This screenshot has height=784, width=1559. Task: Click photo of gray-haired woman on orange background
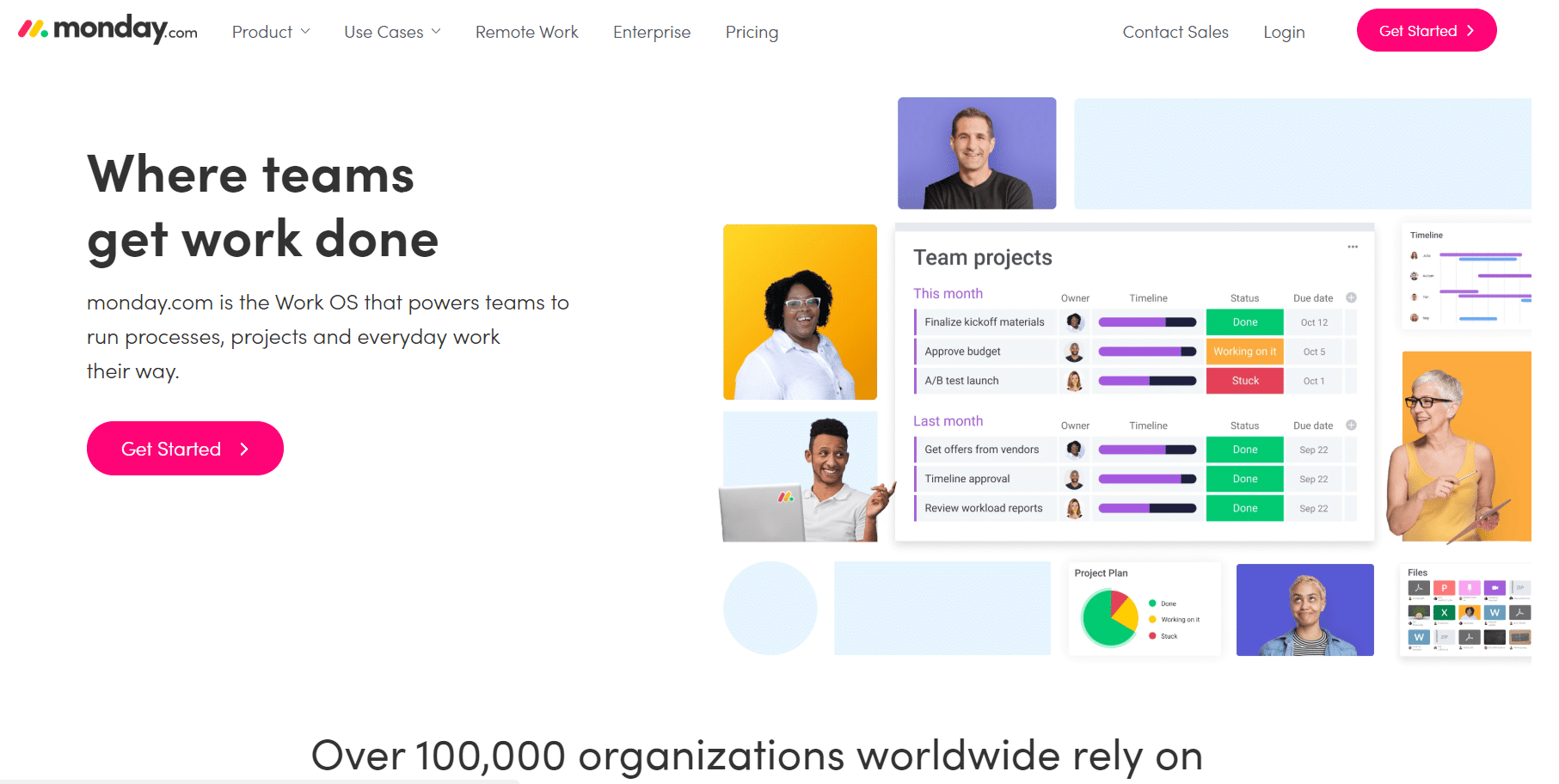[1459, 447]
